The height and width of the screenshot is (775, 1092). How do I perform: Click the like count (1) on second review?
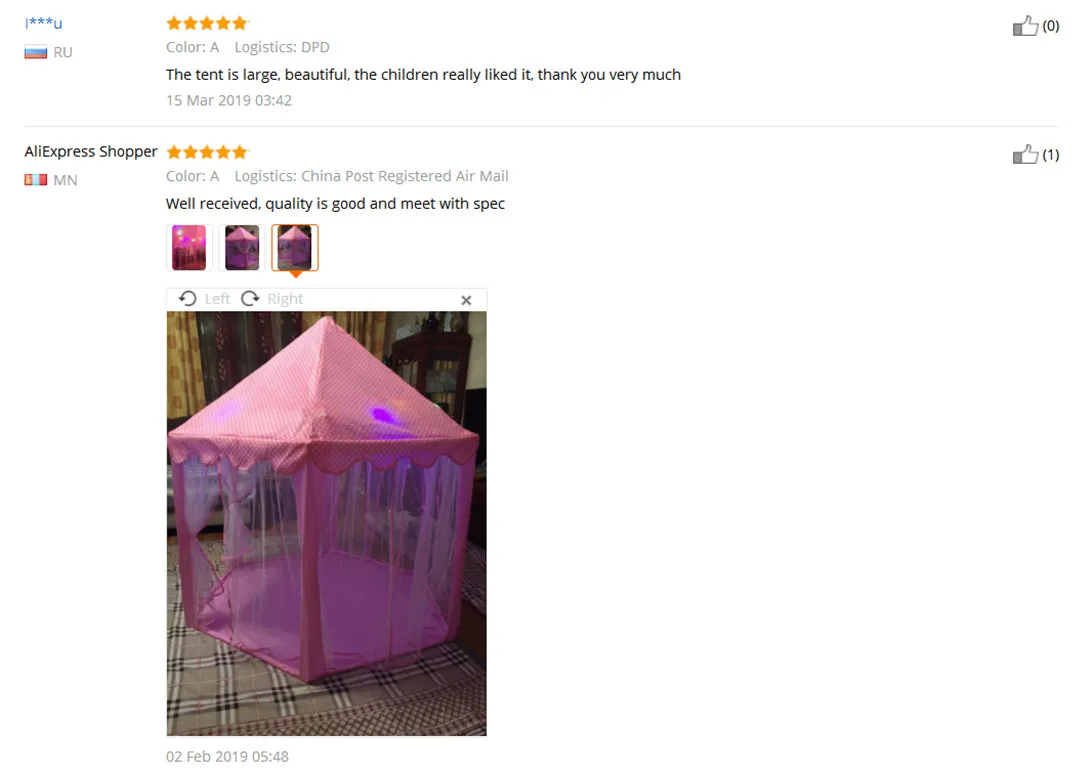1051,155
